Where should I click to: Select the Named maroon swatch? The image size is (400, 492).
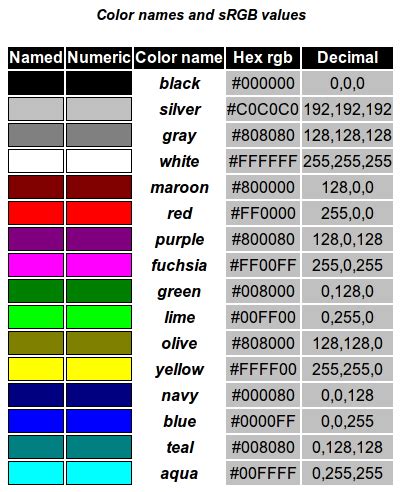coord(36,187)
